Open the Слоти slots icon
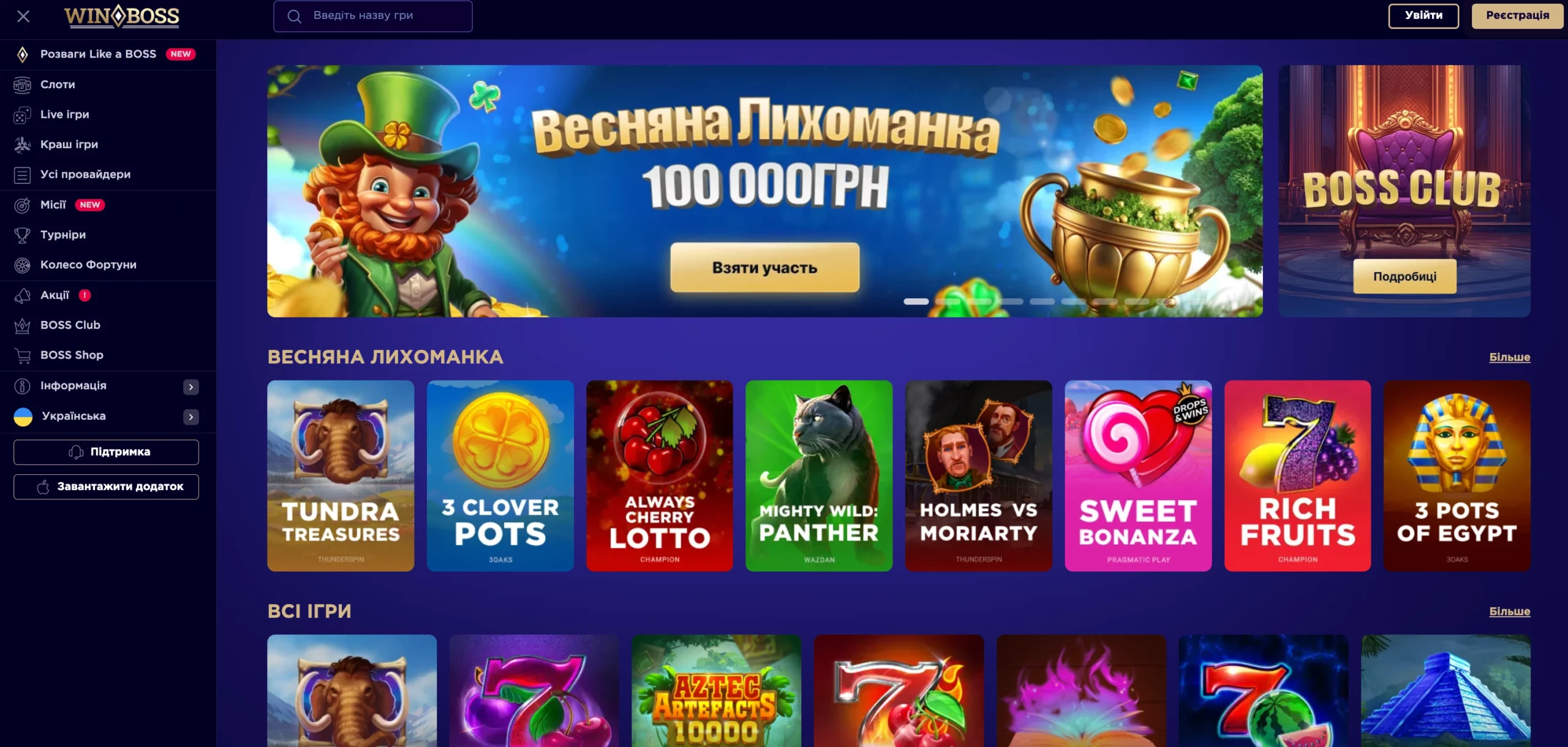 (22, 85)
